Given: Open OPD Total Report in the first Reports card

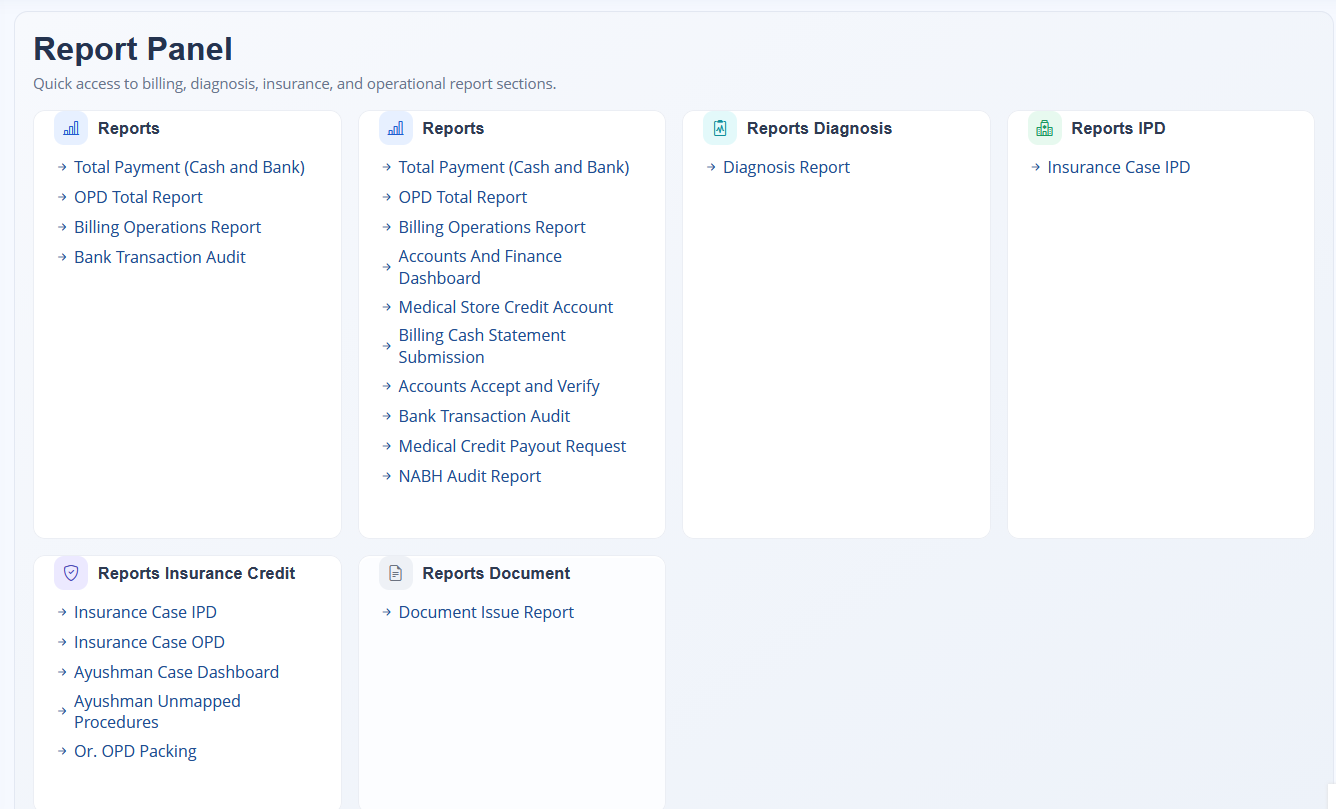Looking at the screenshot, I should [138, 197].
